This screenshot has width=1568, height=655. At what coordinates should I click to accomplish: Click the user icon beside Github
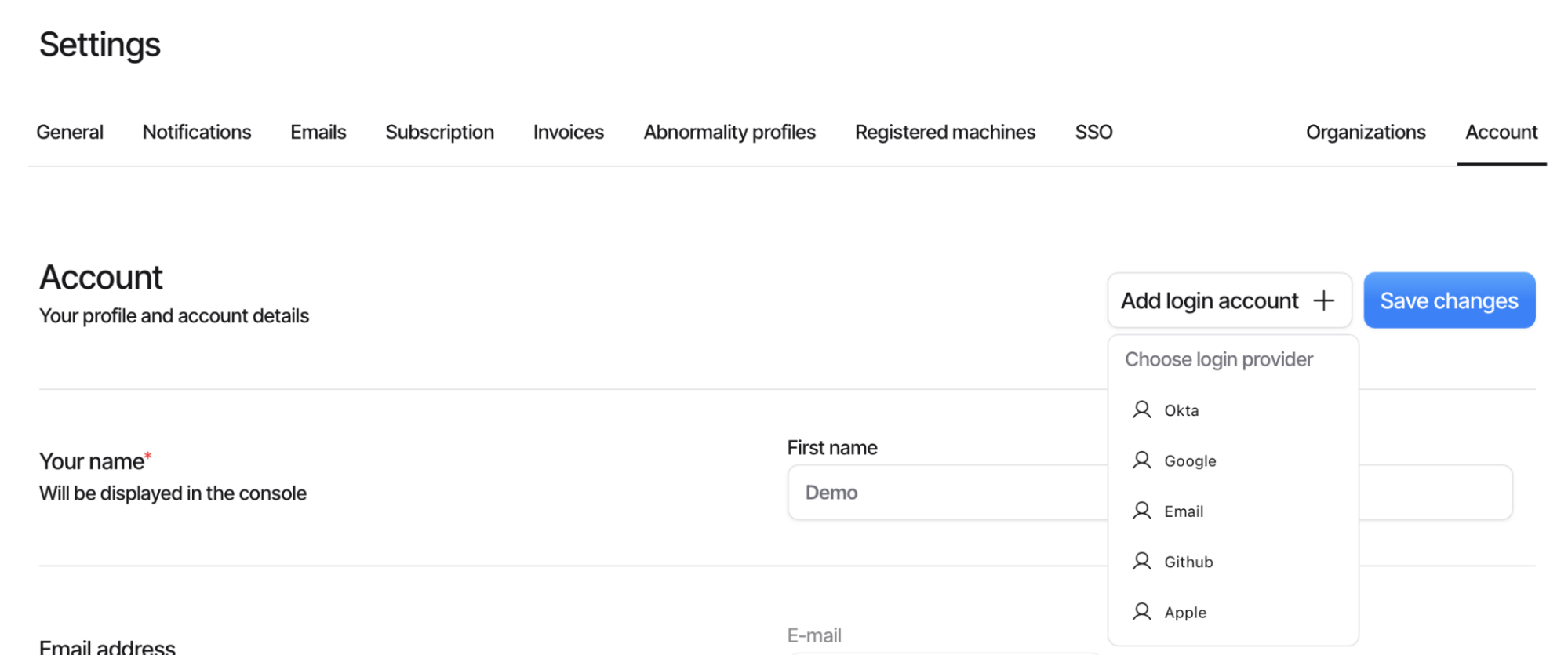coord(1141,562)
